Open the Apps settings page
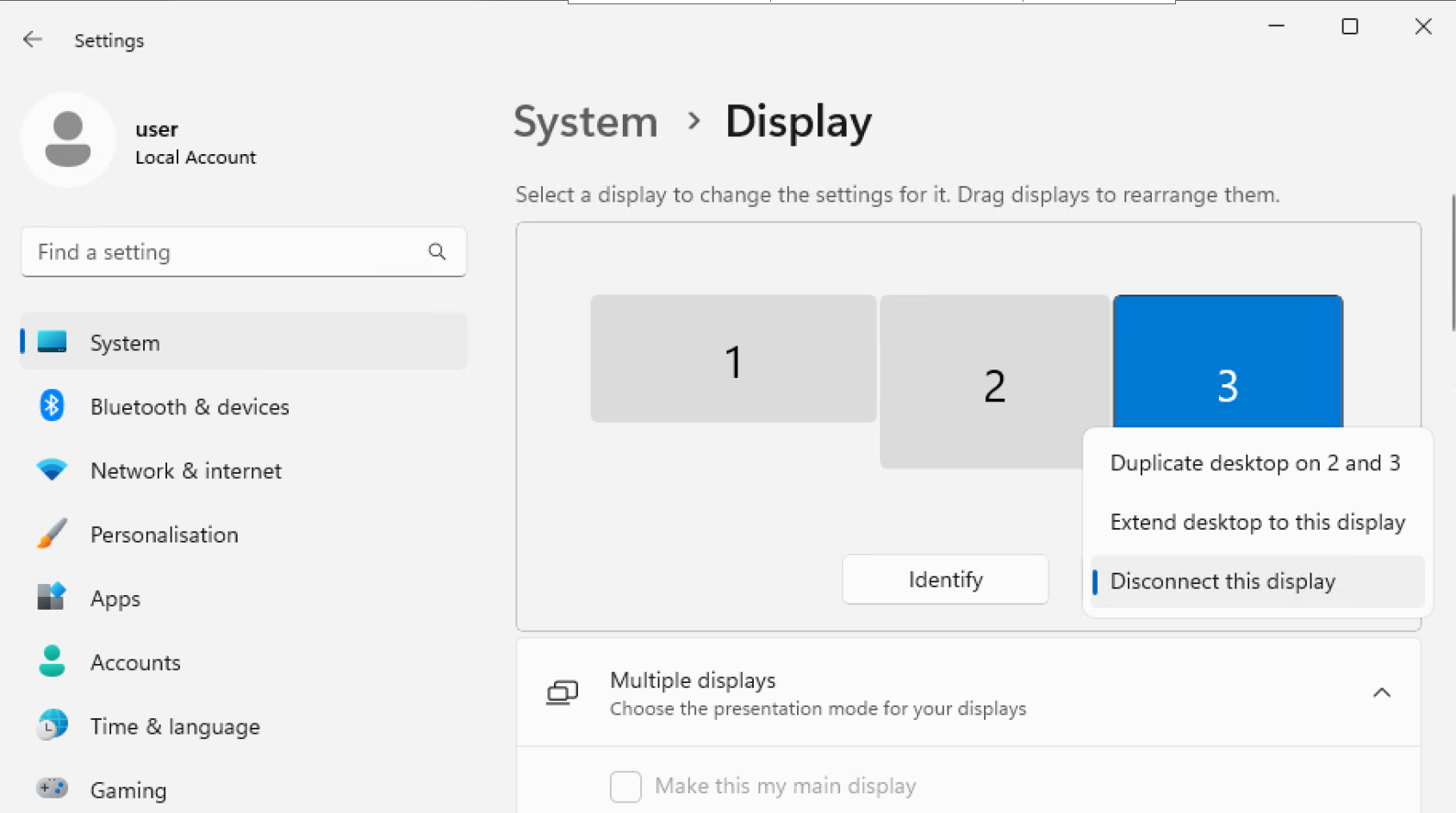 point(115,599)
